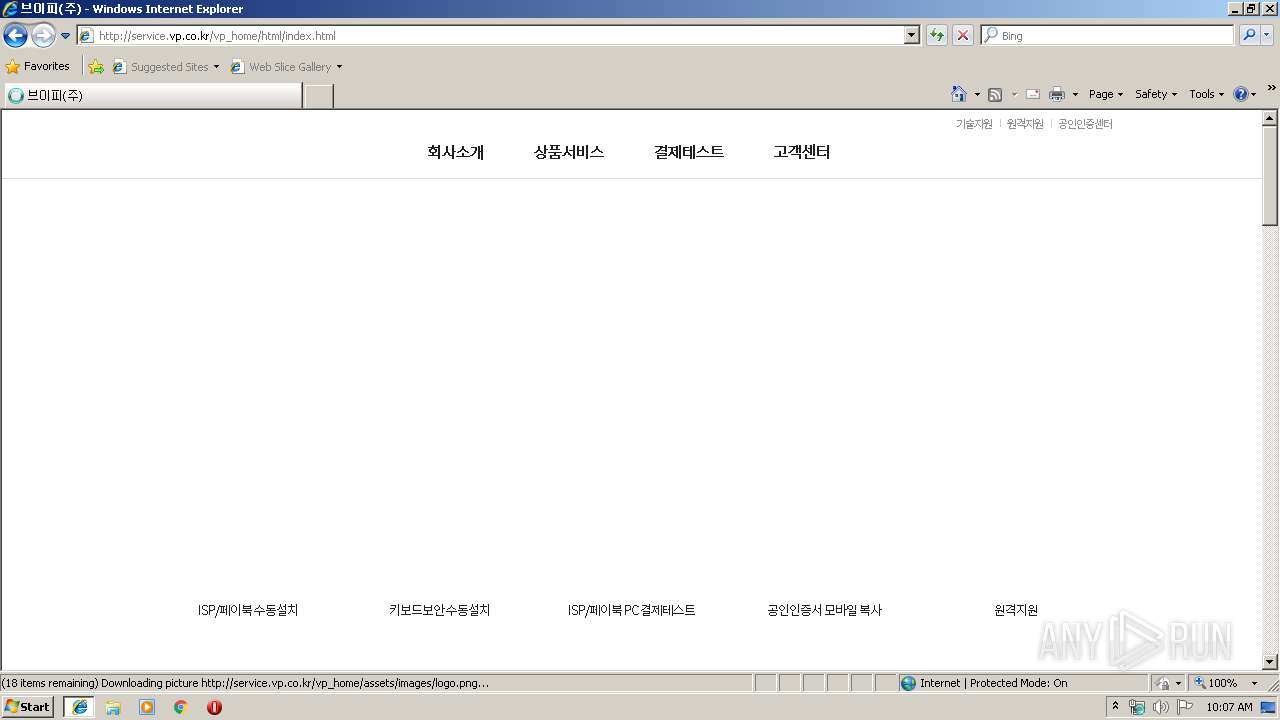Open Windows Explorer folder taskbar icon
The height and width of the screenshot is (720, 1280).
(113, 707)
